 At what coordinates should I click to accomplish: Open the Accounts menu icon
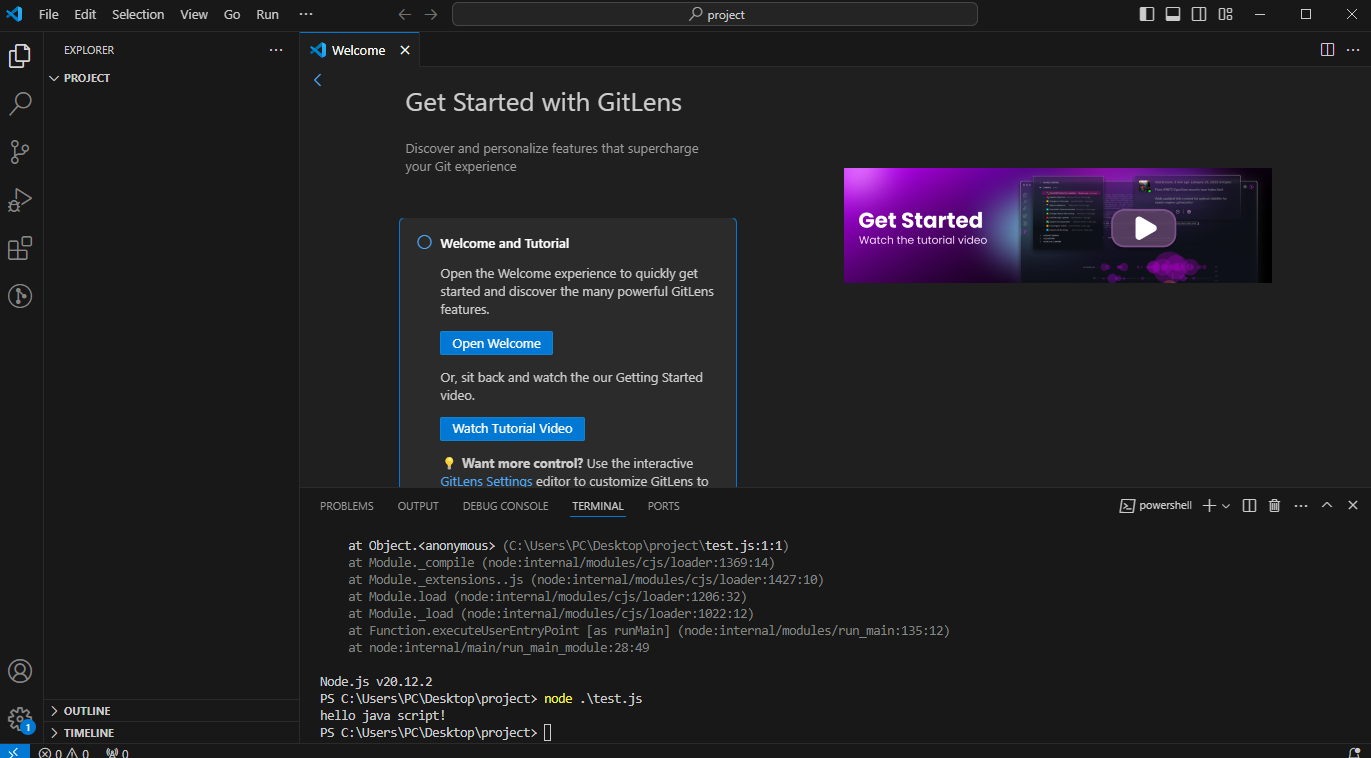(x=20, y=671)
